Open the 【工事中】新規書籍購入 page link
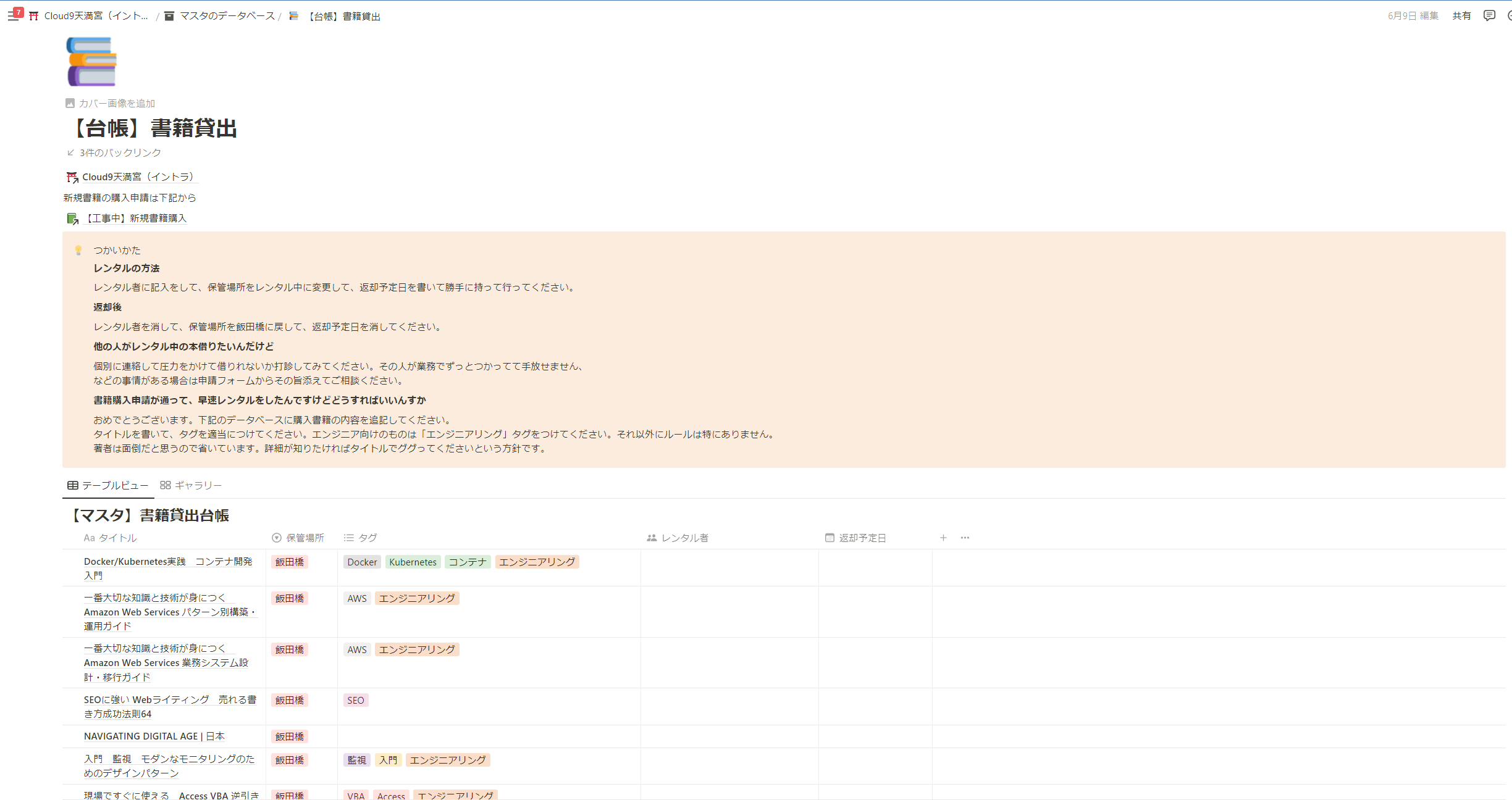 [127, 218]
